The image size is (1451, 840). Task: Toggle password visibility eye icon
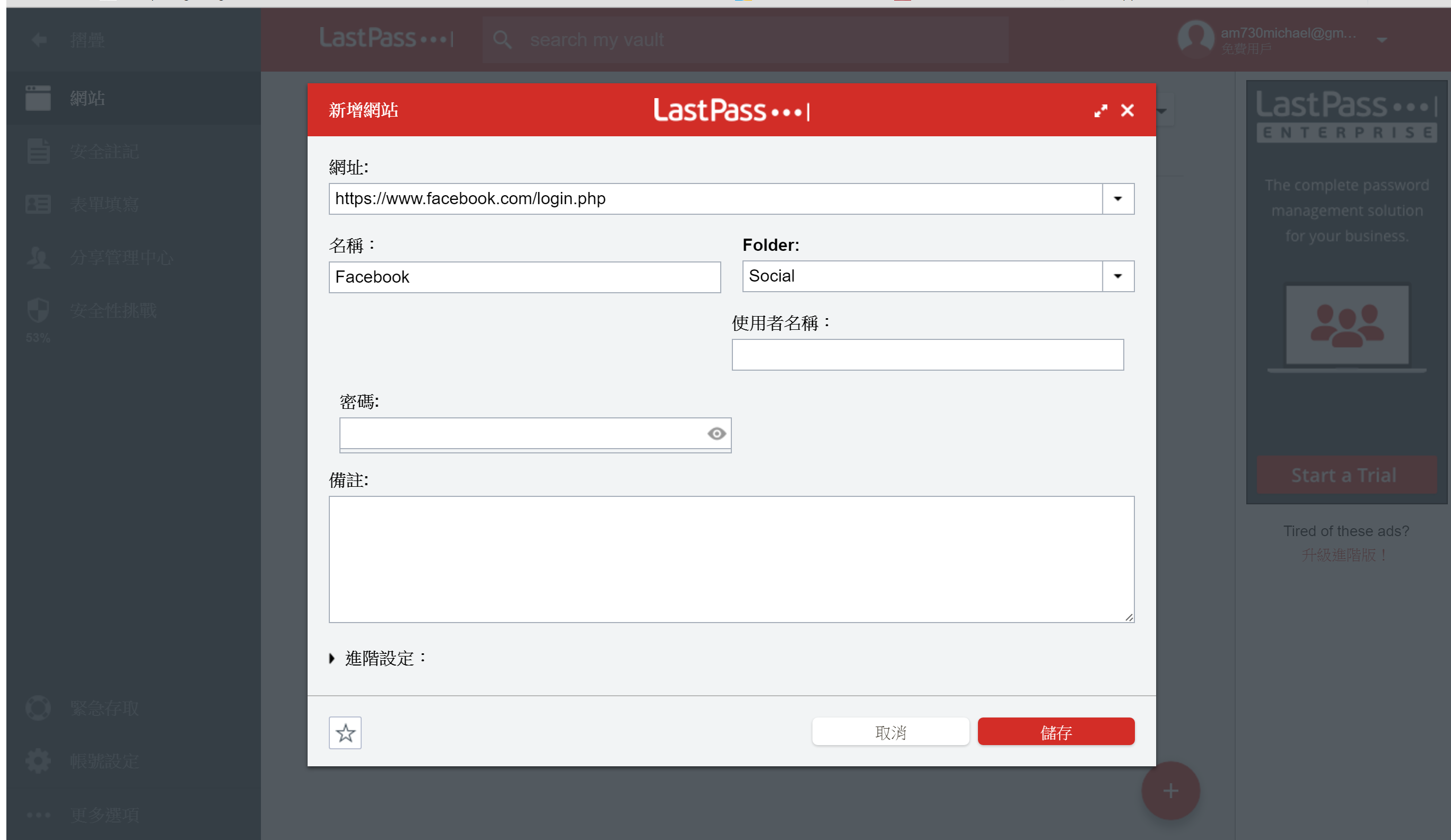coord(716,434)
